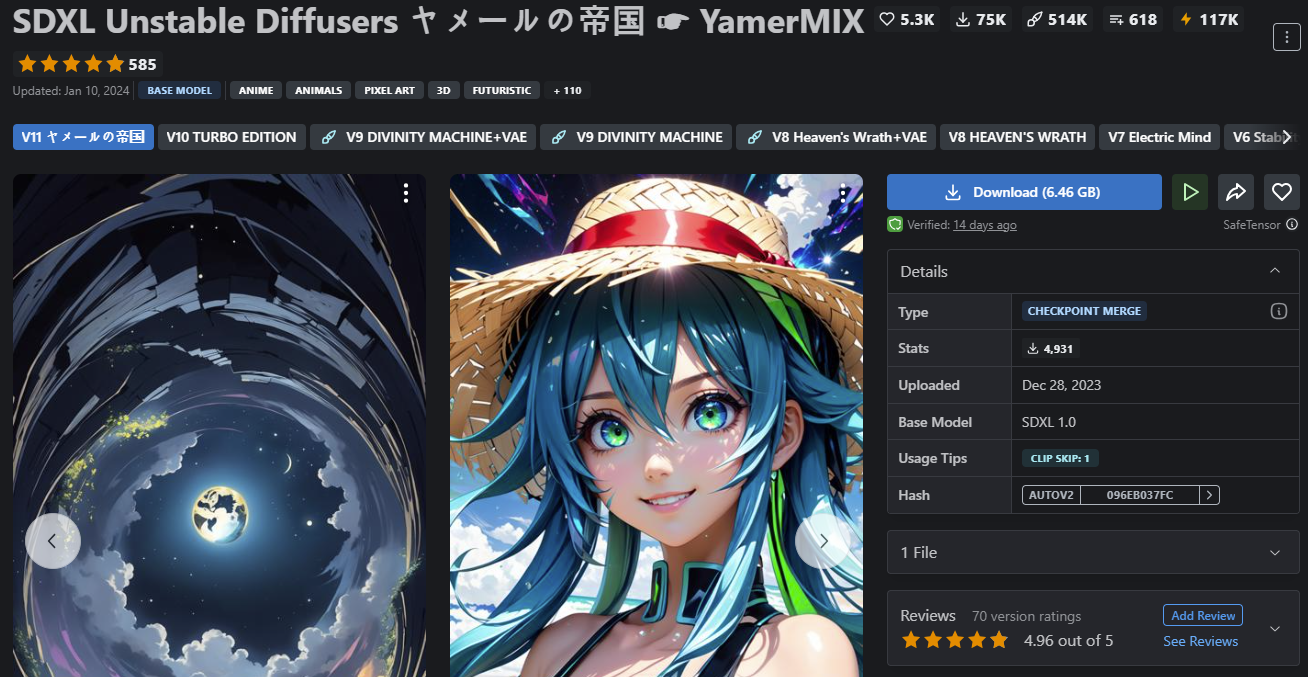
Task: Open the anime girl image three-dot menu
Action: pyautogui.click(x=843, y=193)
